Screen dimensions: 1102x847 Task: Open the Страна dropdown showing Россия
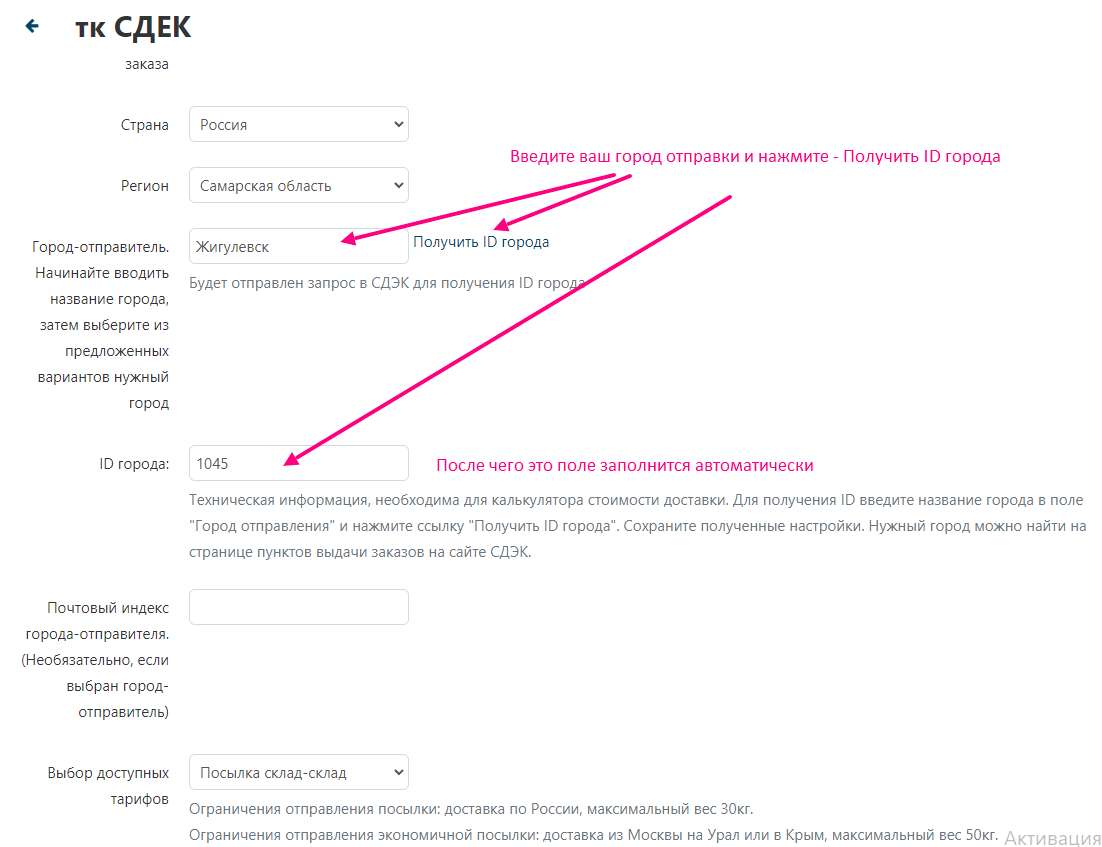pyautogui.click(x=299, y=124)
